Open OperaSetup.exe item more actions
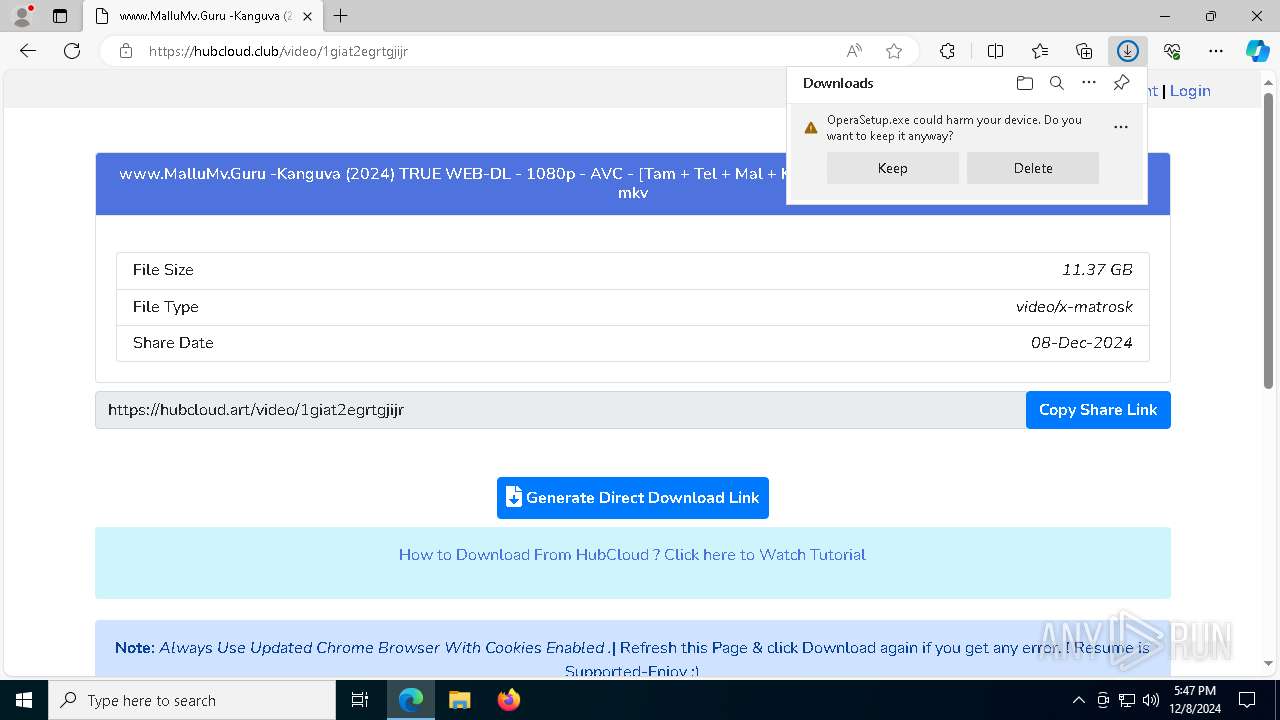This screenshot has height=720, width=1280. [1121, 127]
